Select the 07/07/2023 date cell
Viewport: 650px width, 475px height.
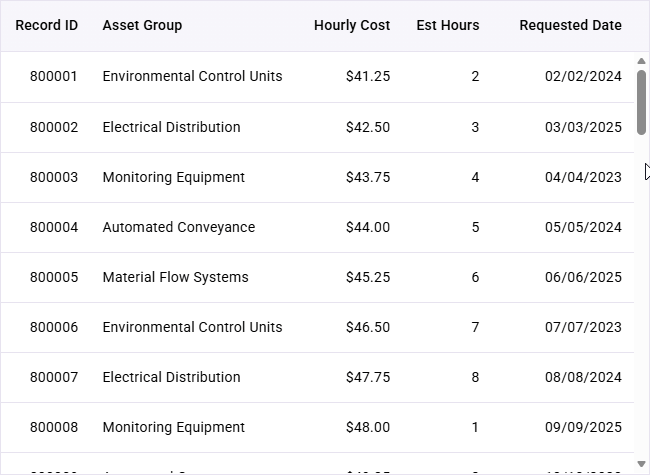583,327
